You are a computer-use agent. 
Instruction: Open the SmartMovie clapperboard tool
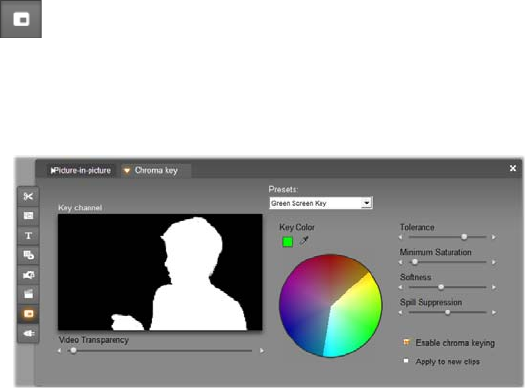tap(28, 294)
